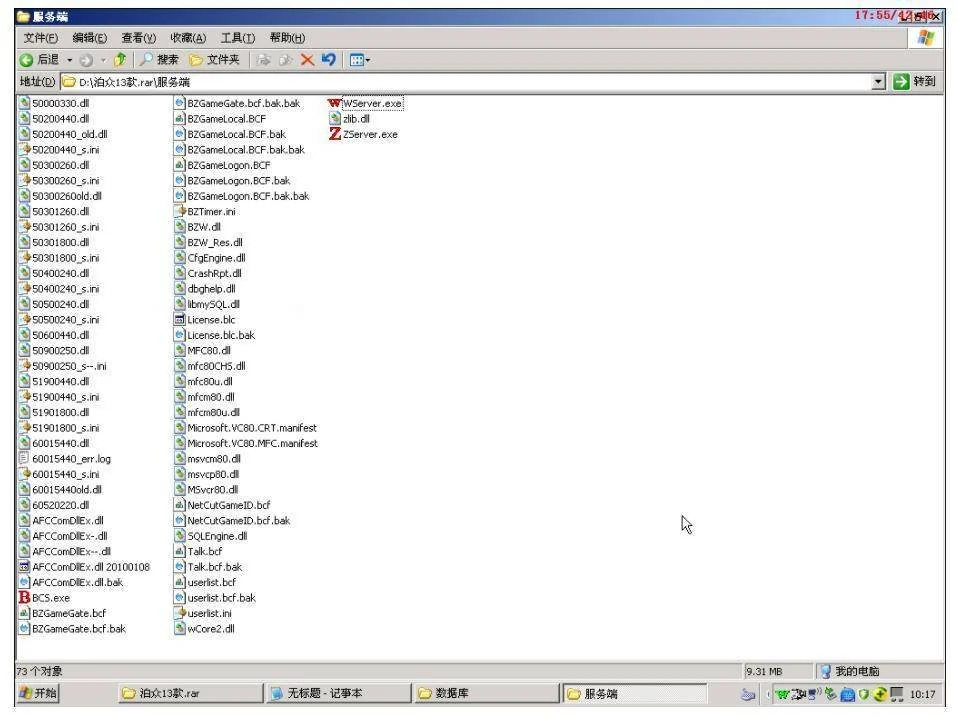The width and height of the screenshot is (958, 718).
Task: Open the 文件(F) menu
Action: (40, 38)
